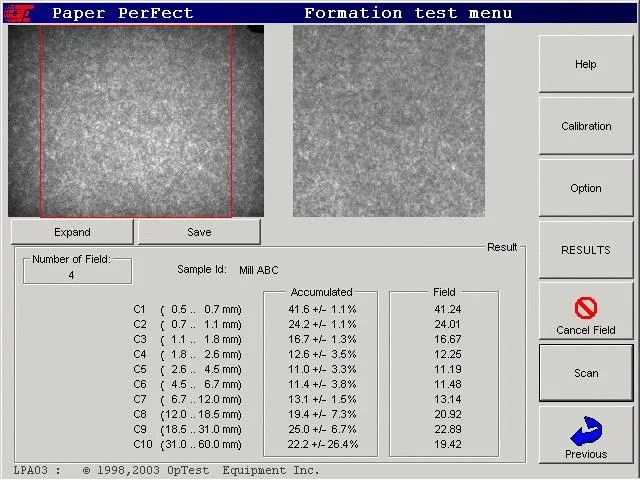The image size is (640, 480).
Task: Open the Calibration settings
Action: point(586,126)
